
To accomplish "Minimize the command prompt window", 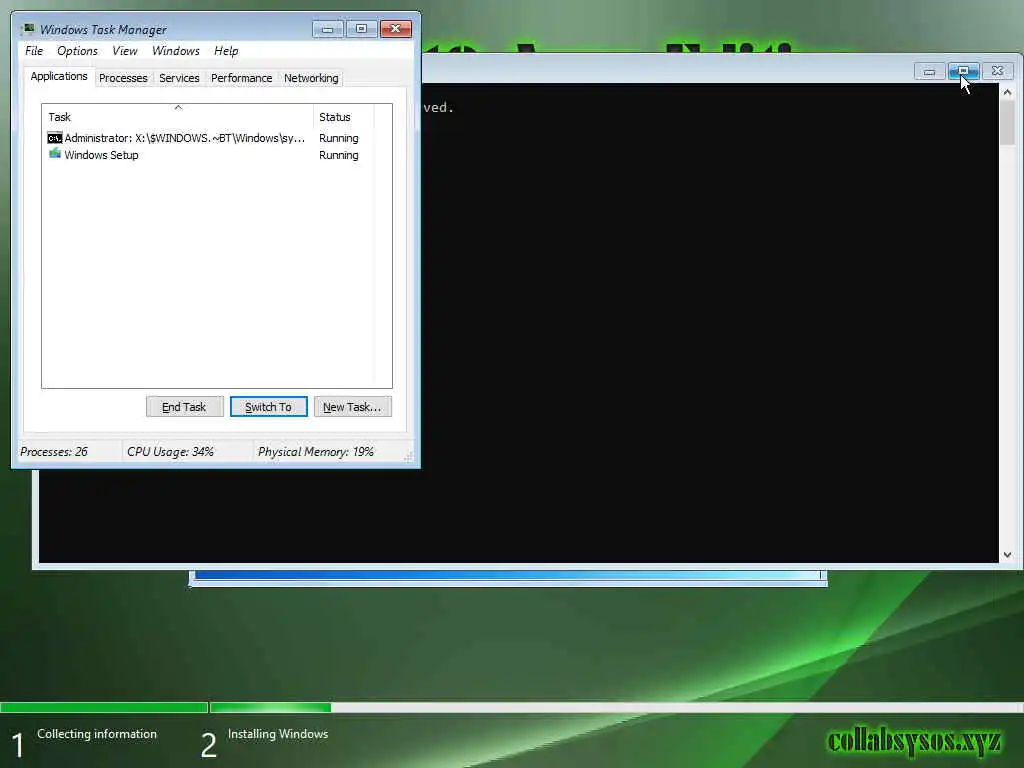I will click(x=929, y=71).
